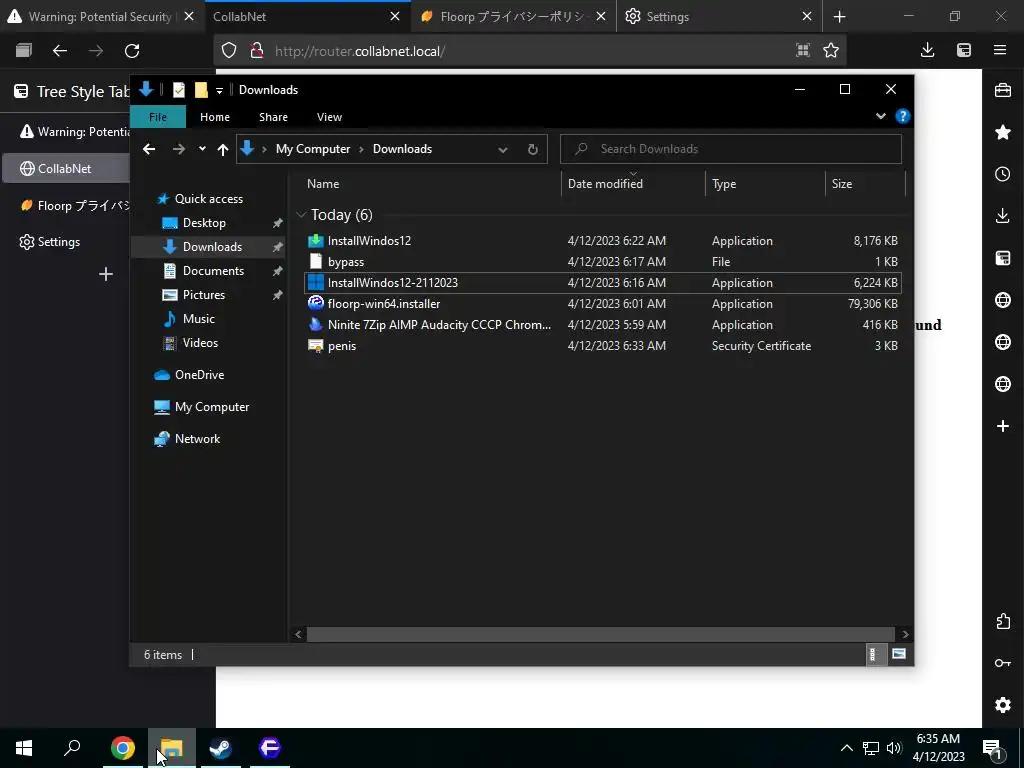Select Documents in navigation pane

coord(213,270)
